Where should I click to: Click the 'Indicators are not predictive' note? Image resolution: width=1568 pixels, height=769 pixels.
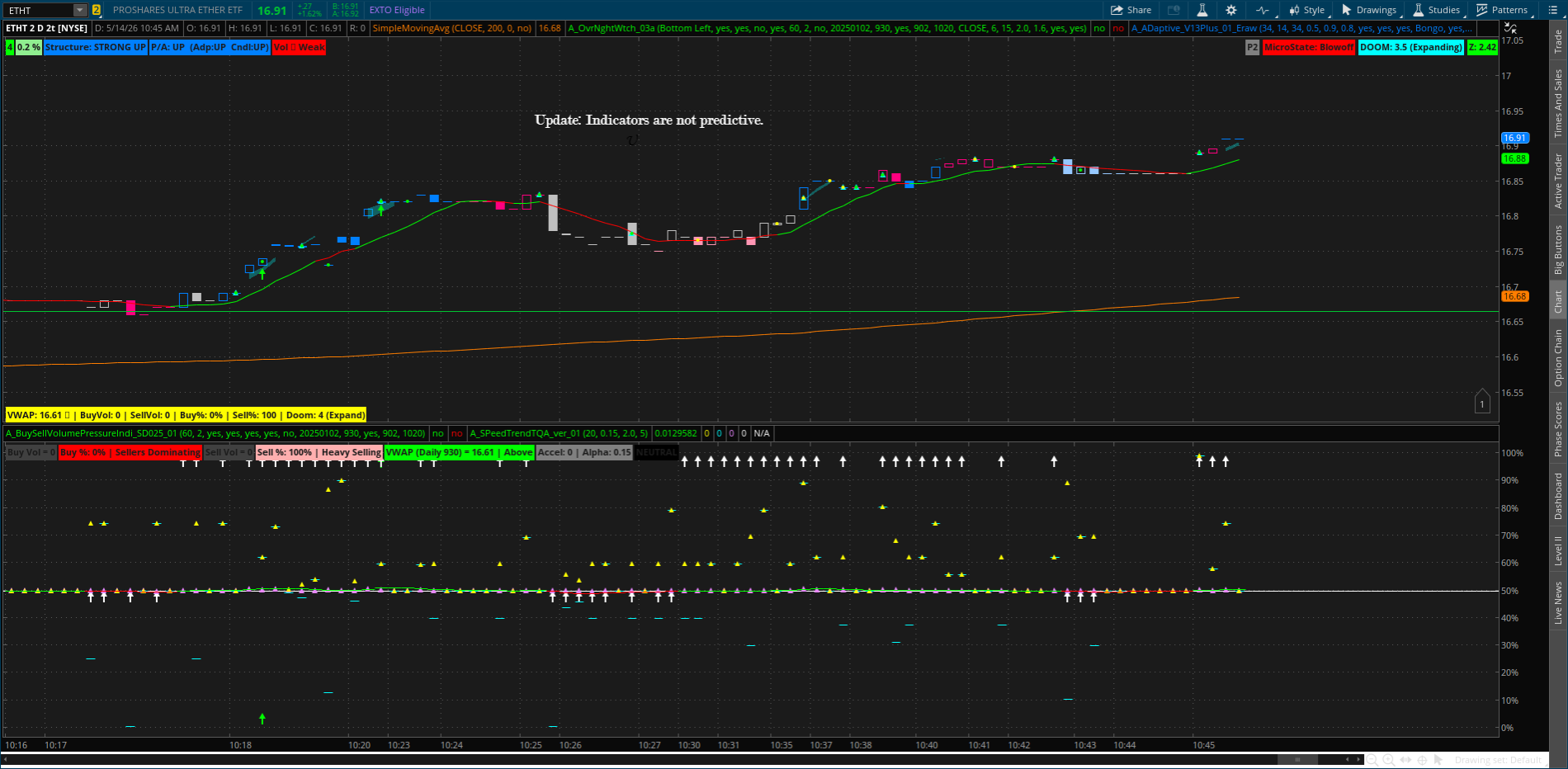(x=649, y=120)
